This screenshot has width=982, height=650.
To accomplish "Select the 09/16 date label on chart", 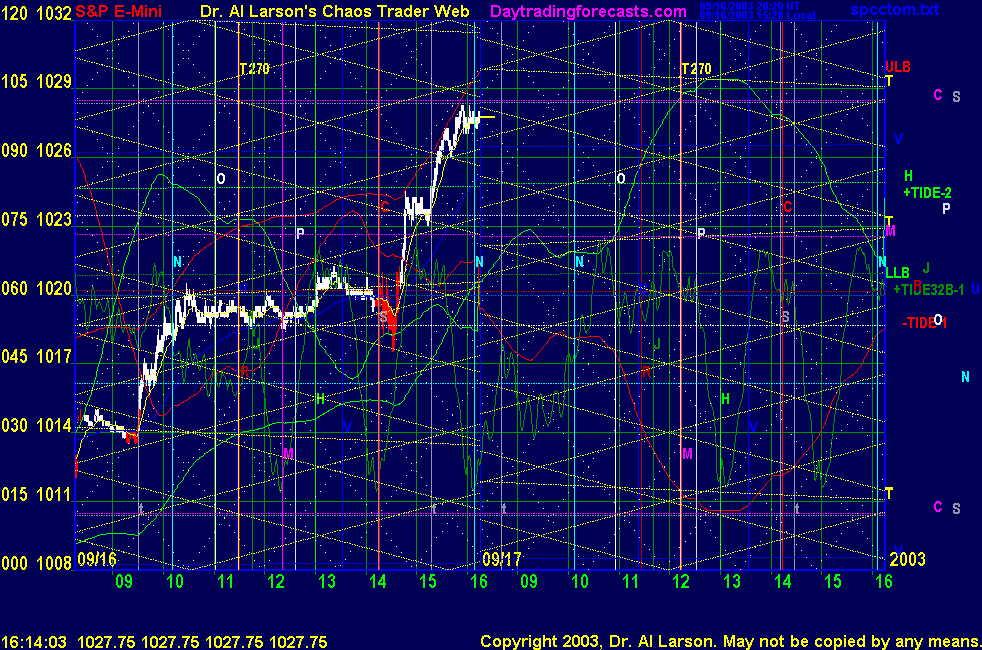I will pyautogui.click(x=97, y=559).
